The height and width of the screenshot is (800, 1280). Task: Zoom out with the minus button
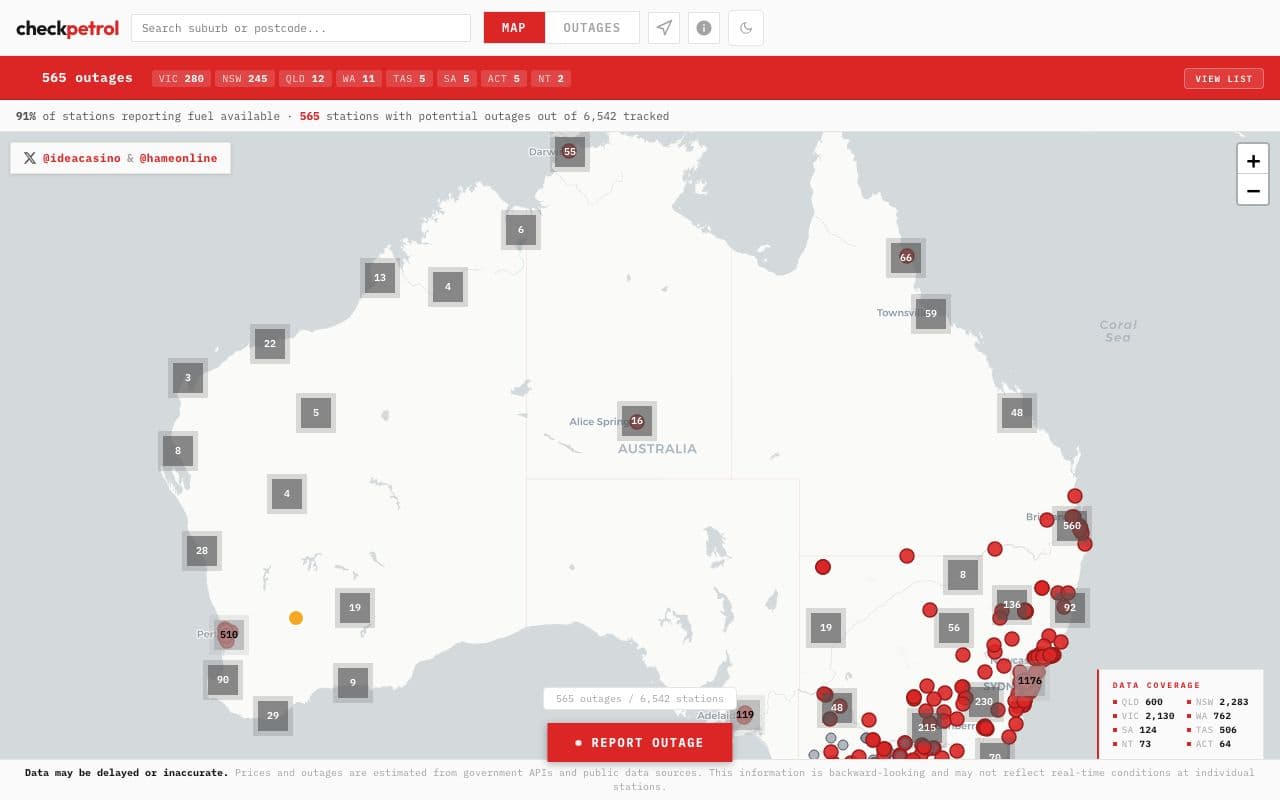coord(1253,190)
